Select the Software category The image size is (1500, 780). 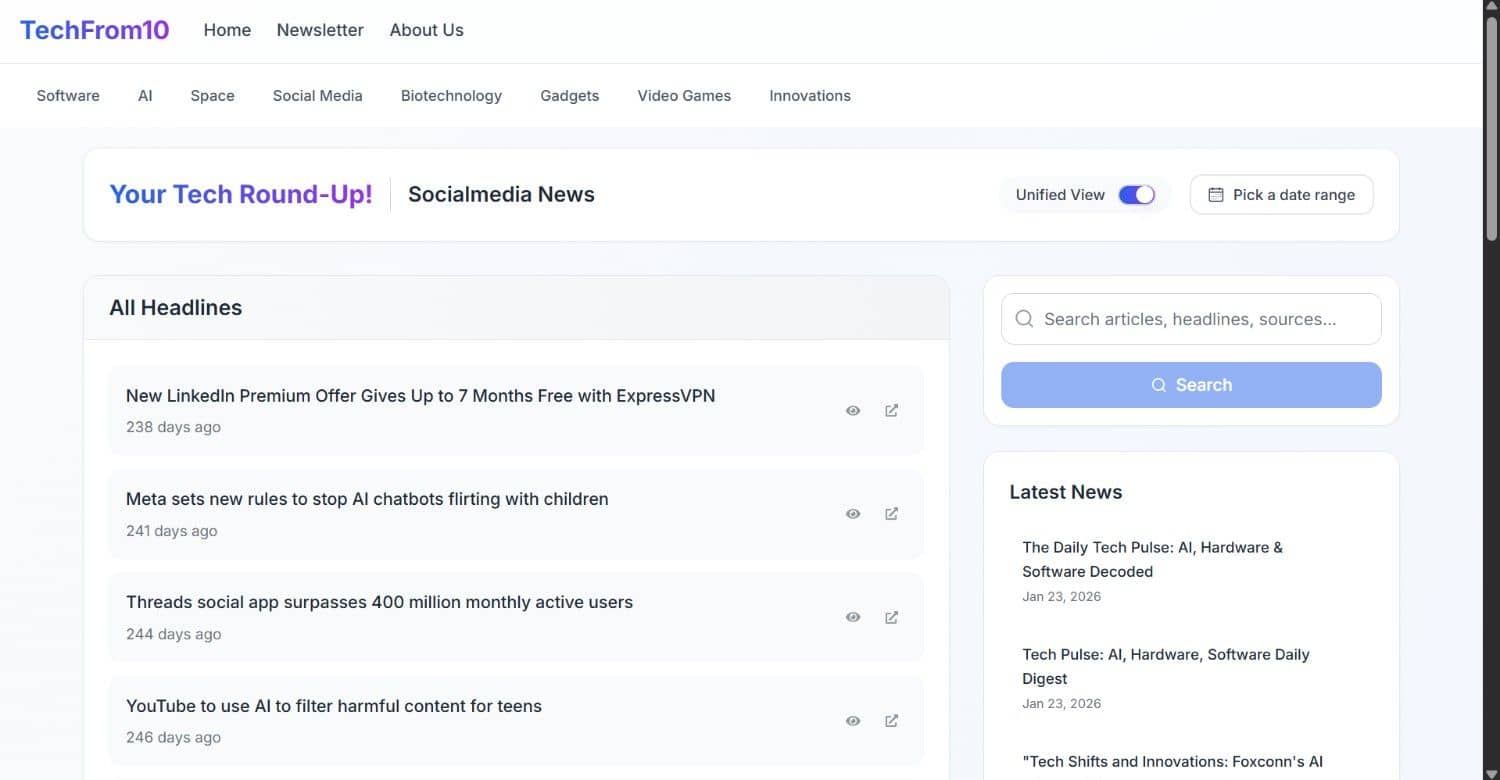tap(68, 96)
